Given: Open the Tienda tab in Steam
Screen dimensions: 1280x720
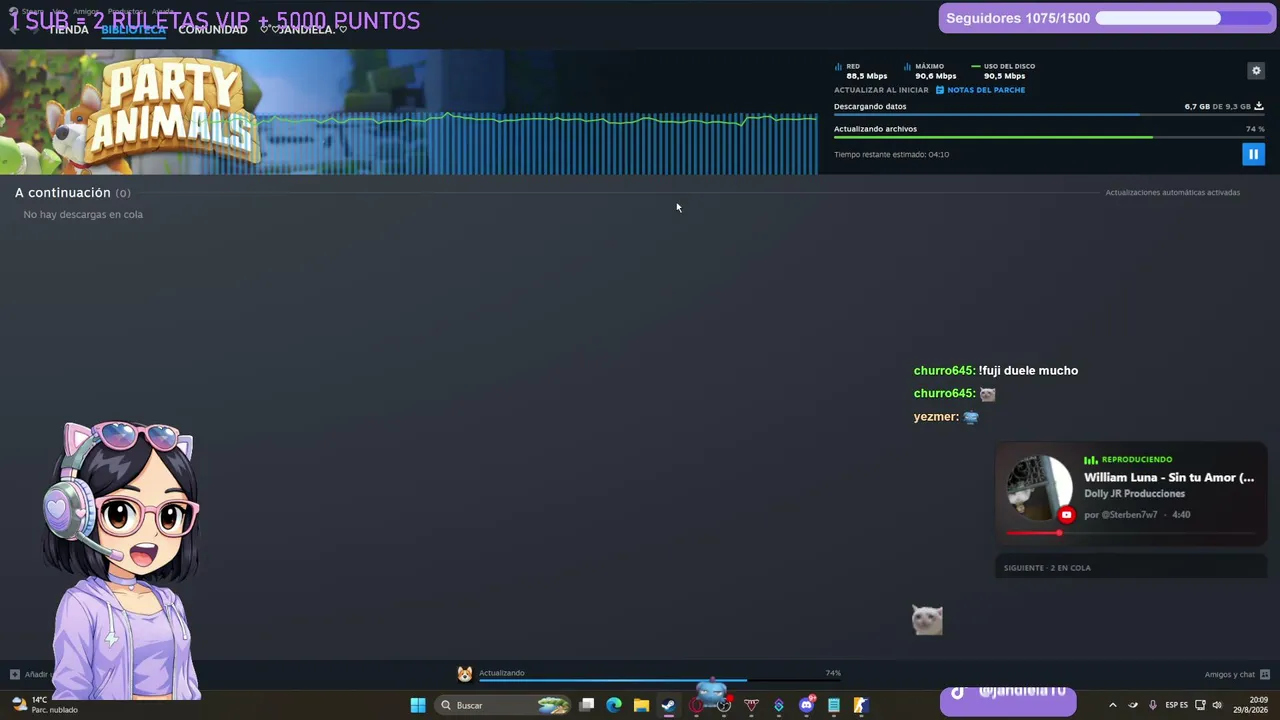Looking at the screenshot, I should coord(68,30).
